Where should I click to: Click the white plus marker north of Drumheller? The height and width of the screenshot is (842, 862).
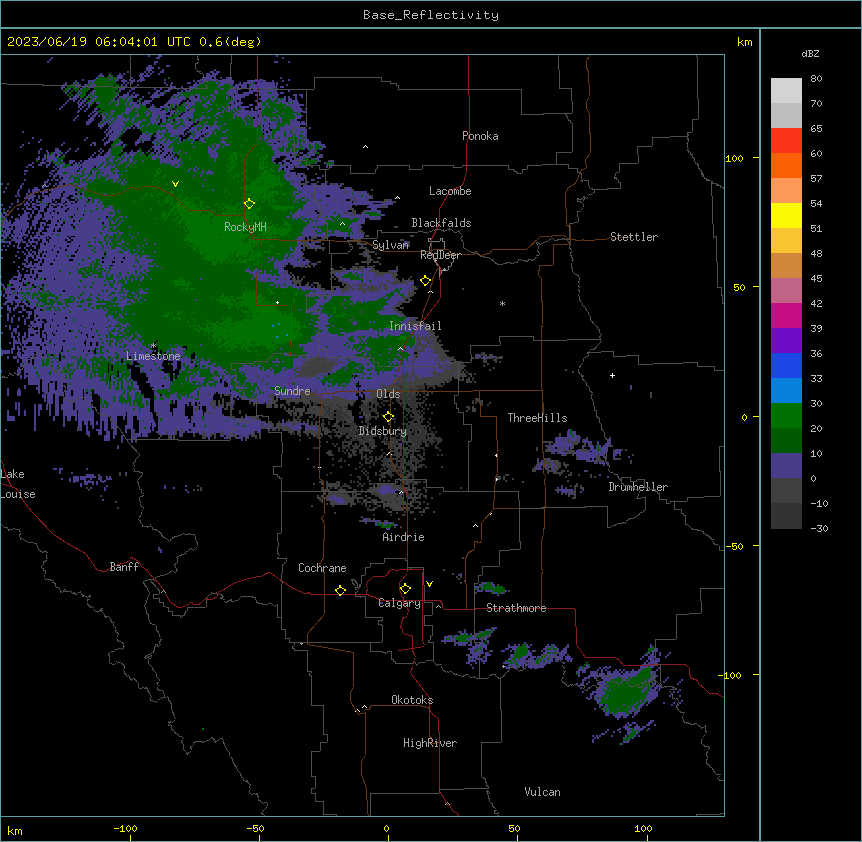[x=612, y=375]
